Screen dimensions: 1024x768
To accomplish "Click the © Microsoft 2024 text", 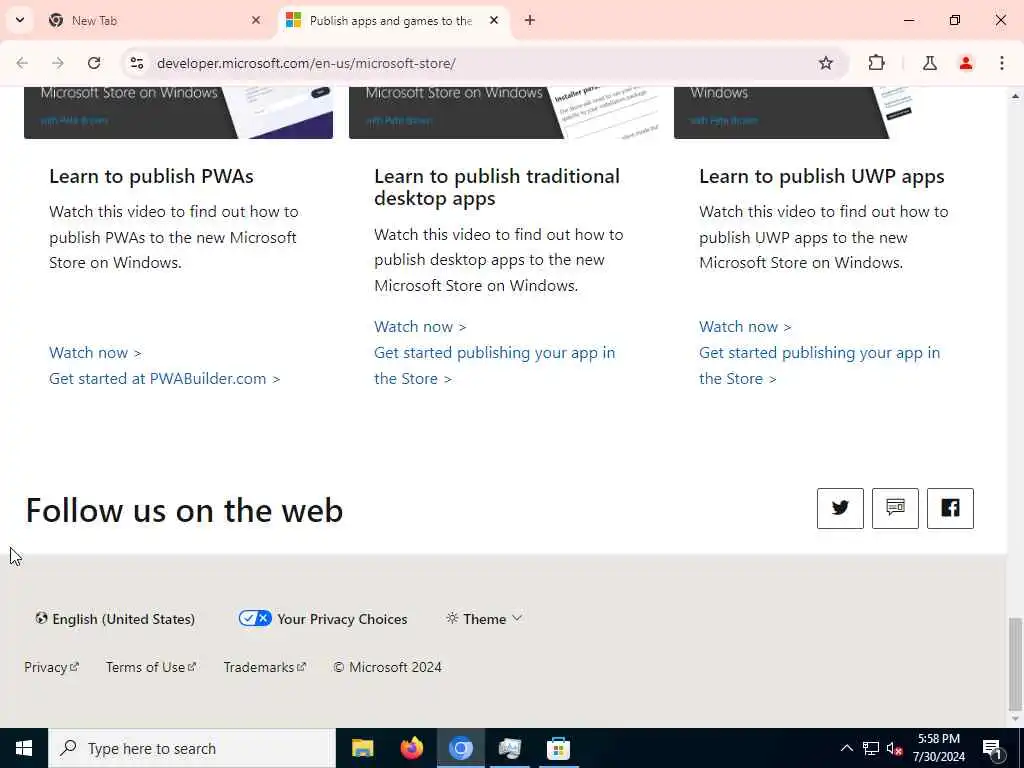I will click(387, 667).
